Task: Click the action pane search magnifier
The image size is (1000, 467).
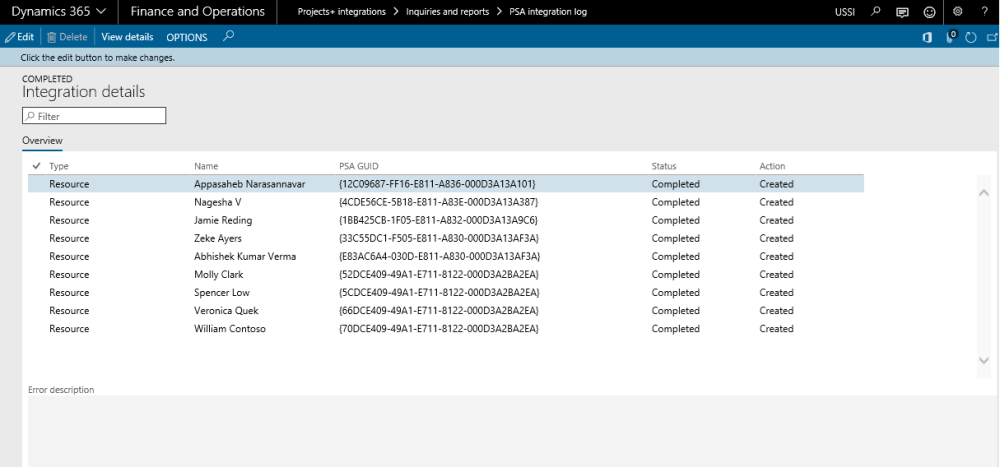Action: 229,37
